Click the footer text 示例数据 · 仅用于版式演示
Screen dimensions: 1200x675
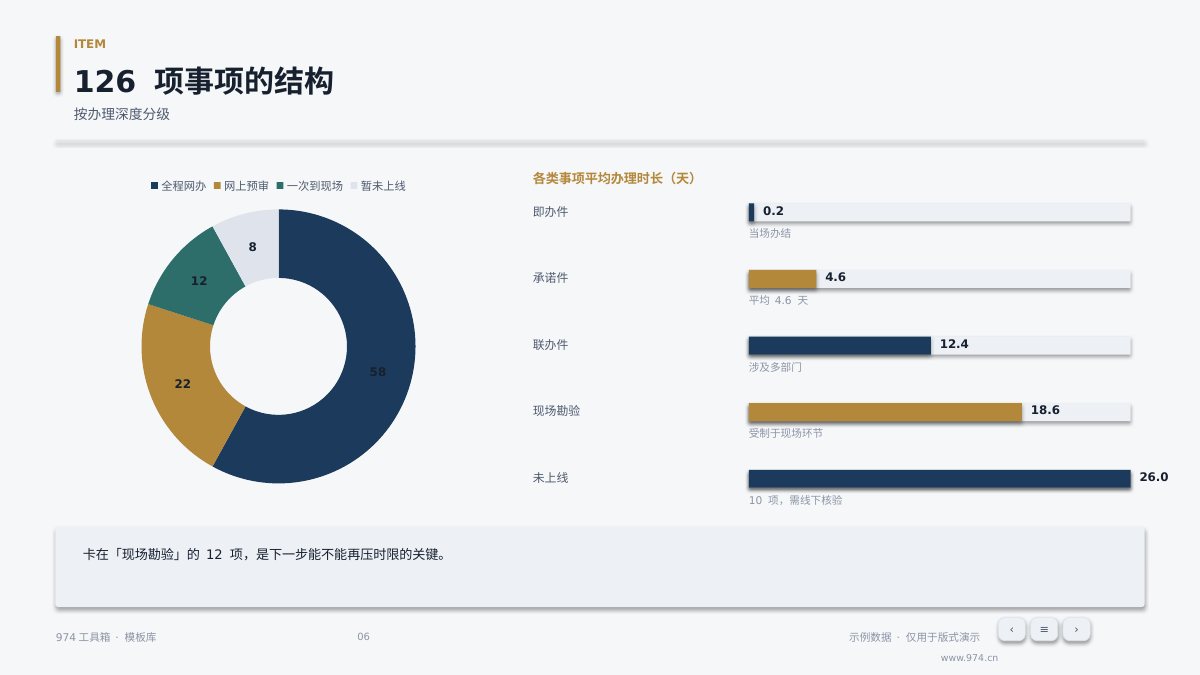click(x=914, y=637)
